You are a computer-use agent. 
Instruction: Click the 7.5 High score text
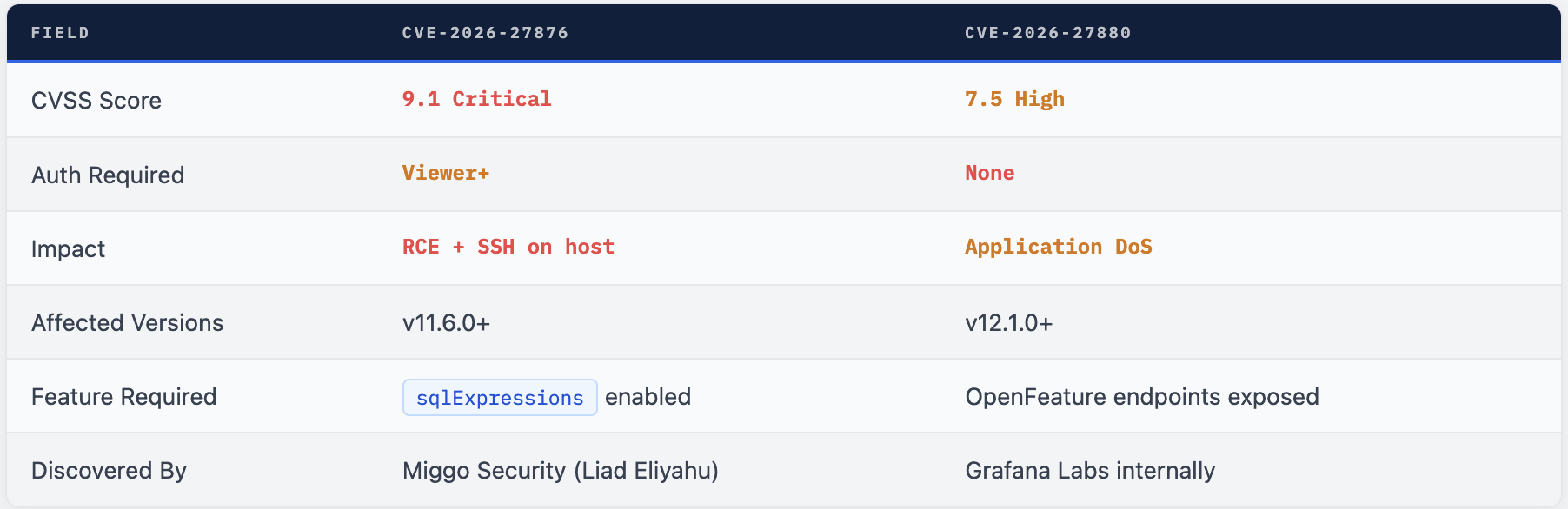[1014, 99]
